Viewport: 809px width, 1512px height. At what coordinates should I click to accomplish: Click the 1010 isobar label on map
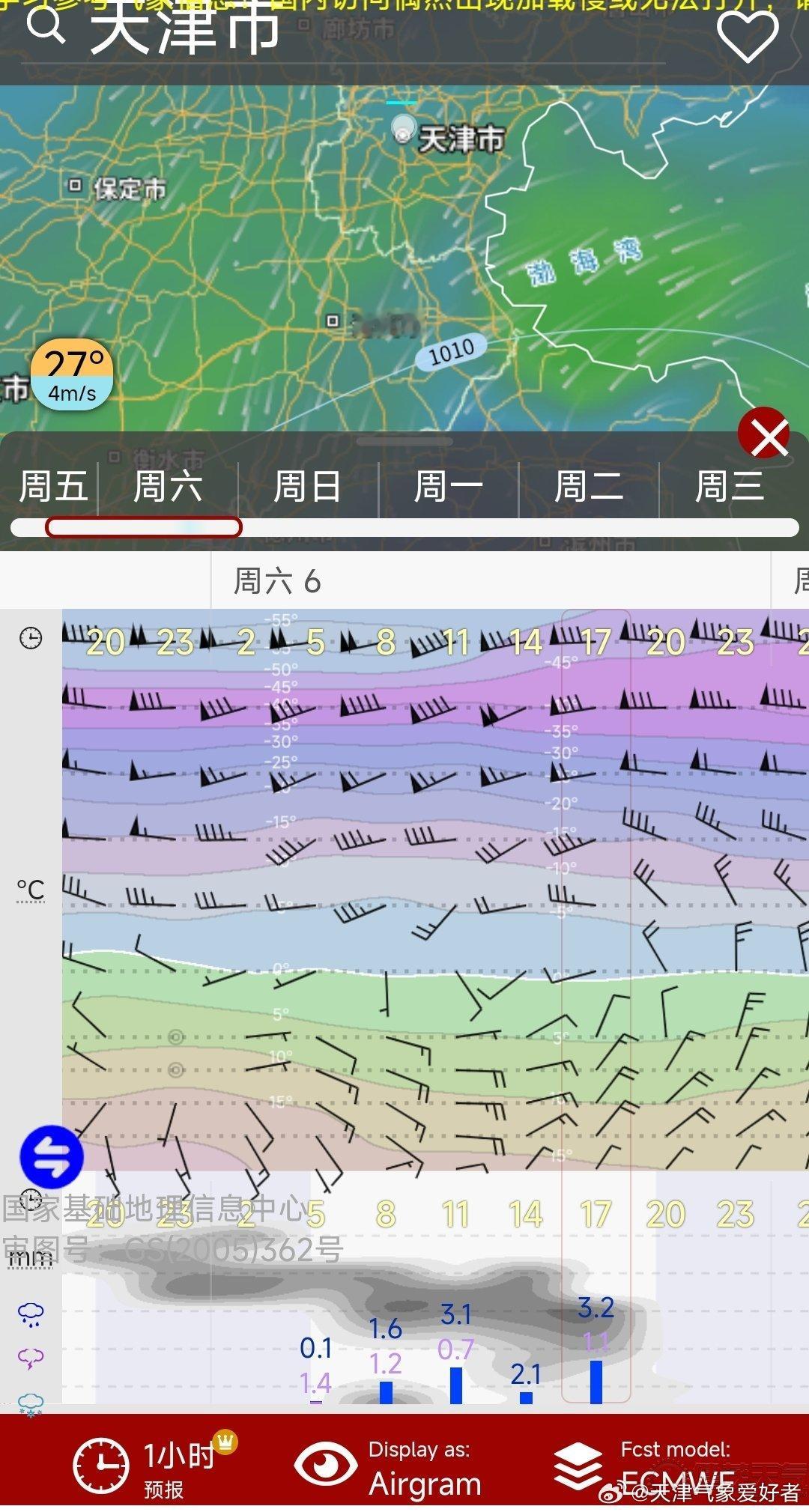pyautogui.click(x=452, y=351)
